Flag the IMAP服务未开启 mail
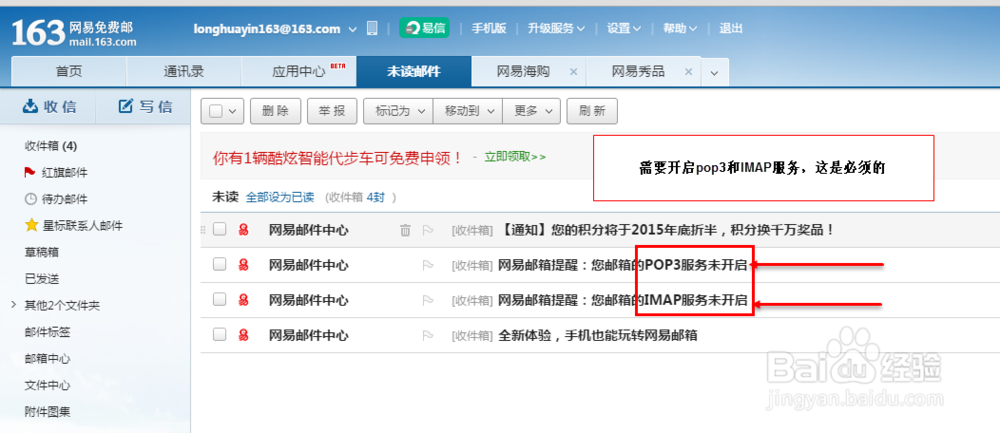The height and width of the screenshot is (433, 1000). (x=428, y=300)
